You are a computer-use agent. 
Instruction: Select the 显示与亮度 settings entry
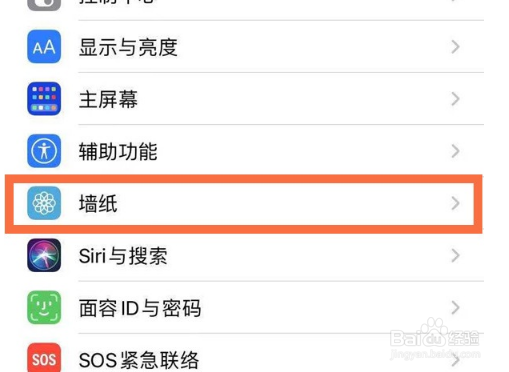click(x=255, y=47)
